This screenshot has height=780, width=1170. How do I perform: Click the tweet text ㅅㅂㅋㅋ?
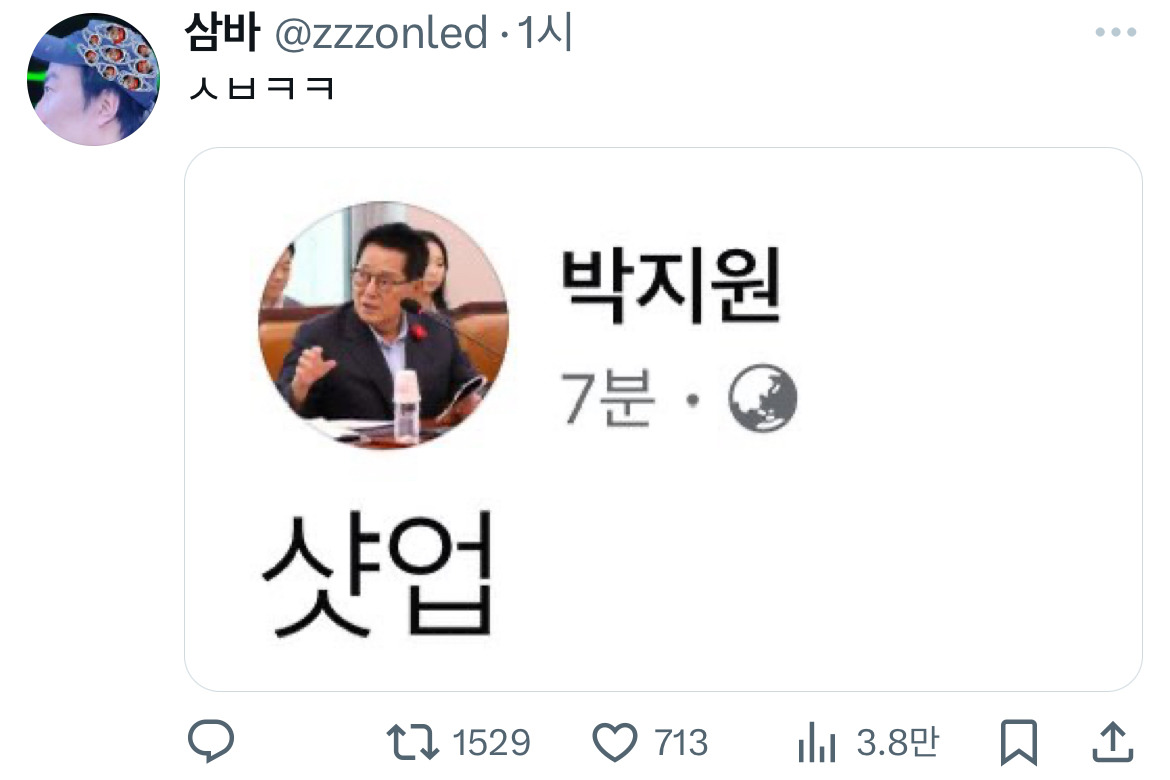pos(261,89)
